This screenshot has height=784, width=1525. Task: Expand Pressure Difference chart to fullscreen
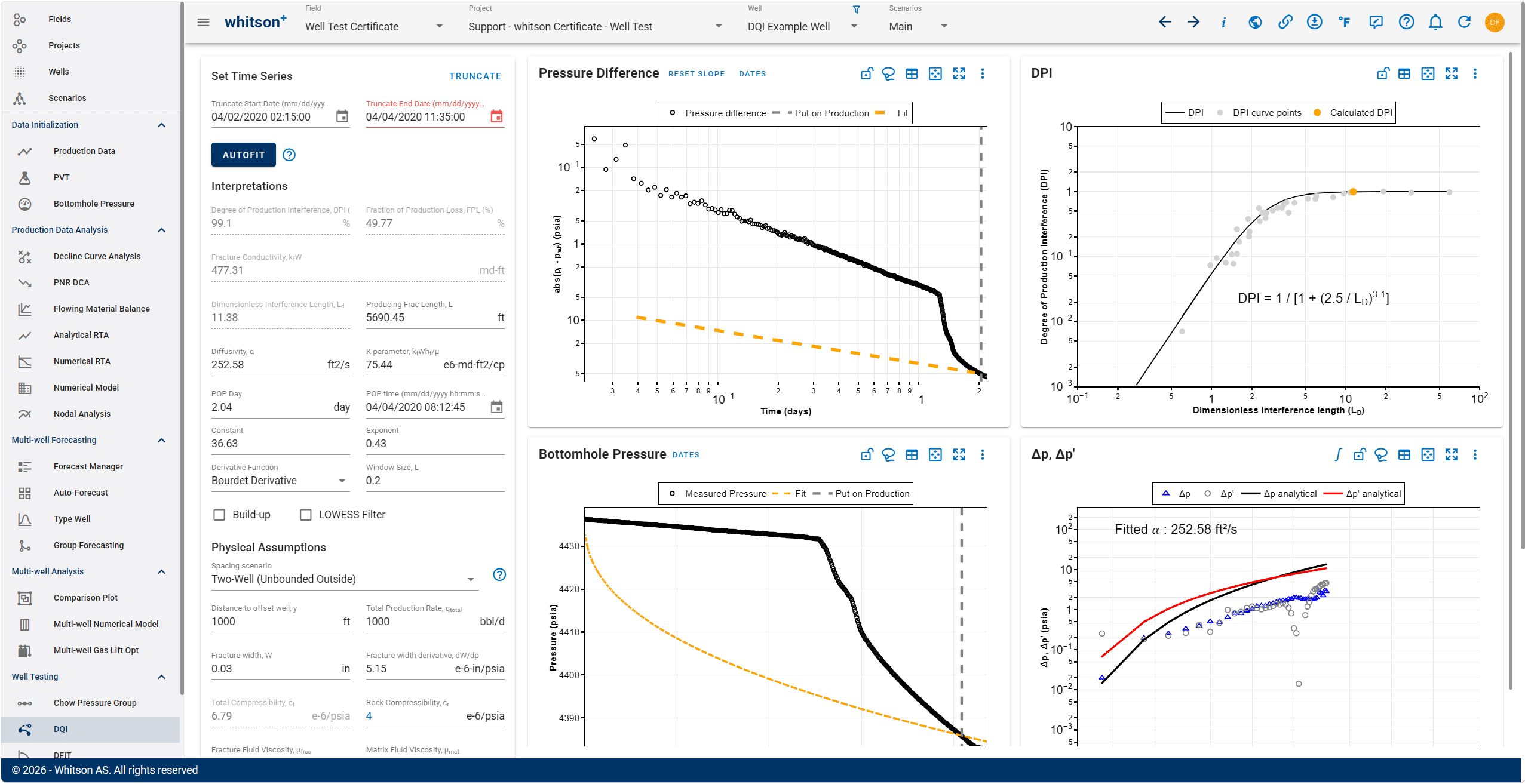[x=959, y=74]
